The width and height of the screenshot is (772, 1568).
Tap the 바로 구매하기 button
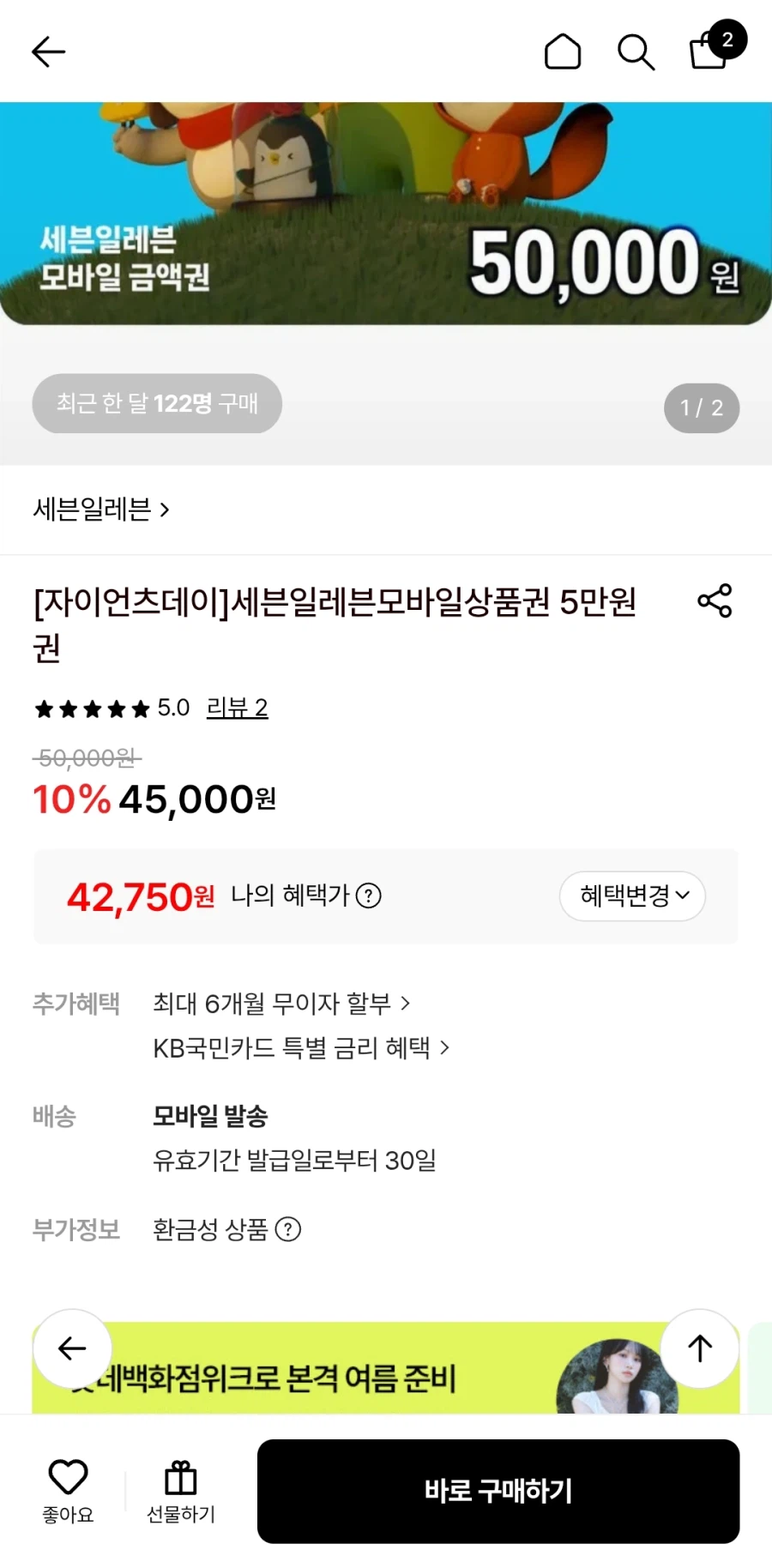click(498, 1491)
